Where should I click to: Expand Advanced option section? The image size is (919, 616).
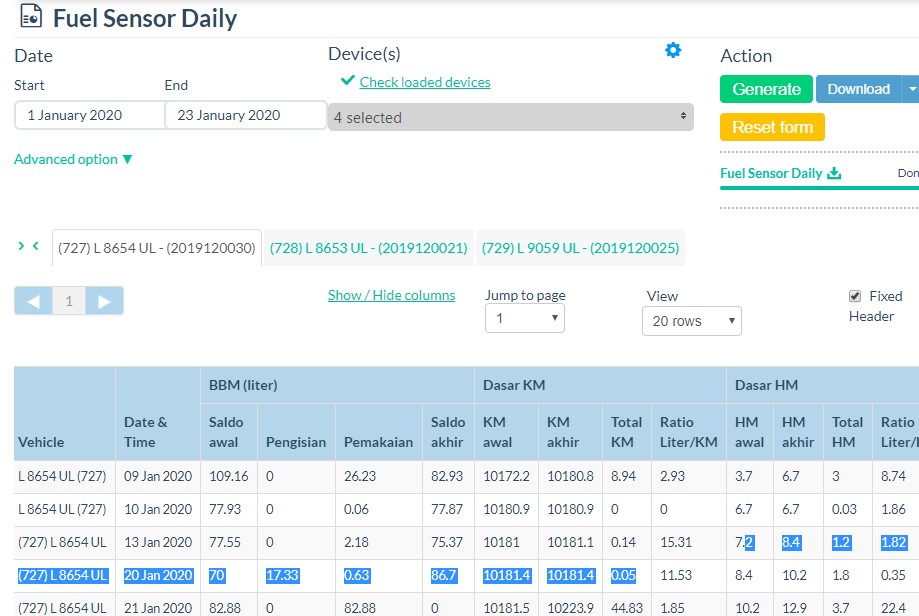tap(73, 159)
